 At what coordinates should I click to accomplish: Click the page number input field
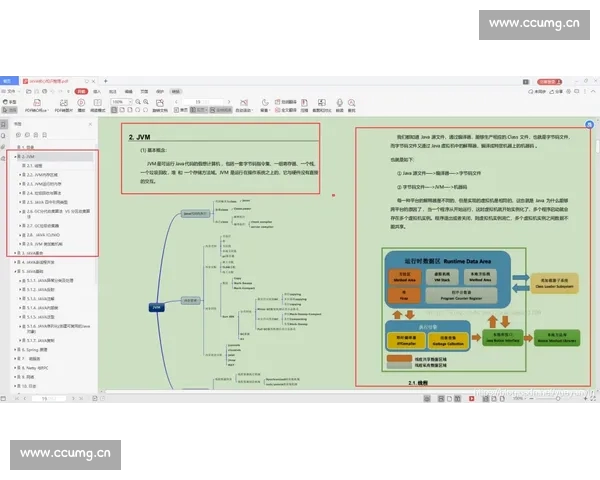199,101
